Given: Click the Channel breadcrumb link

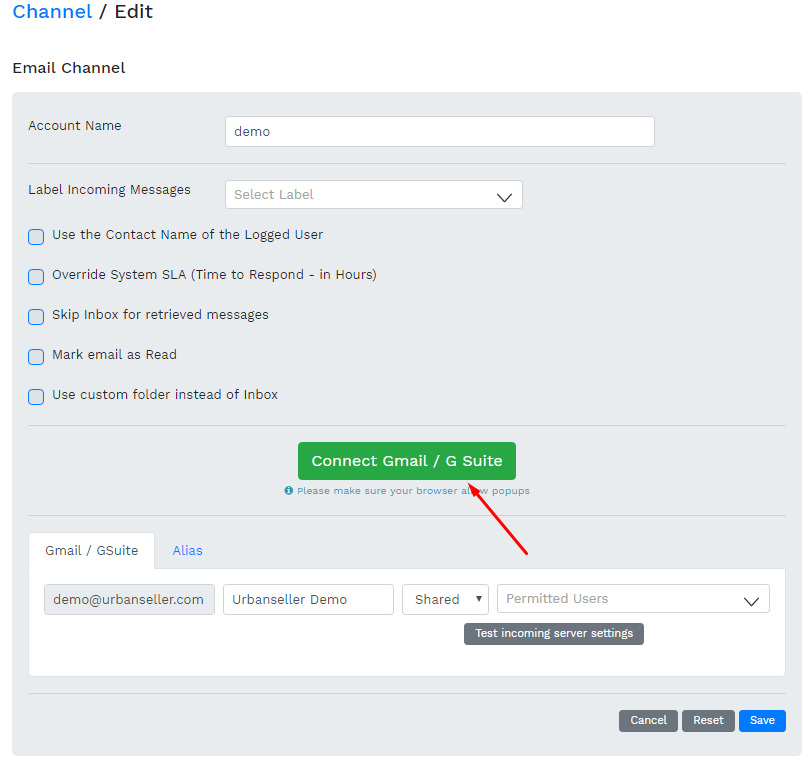Looking at the screenshot, I should 52,13.
